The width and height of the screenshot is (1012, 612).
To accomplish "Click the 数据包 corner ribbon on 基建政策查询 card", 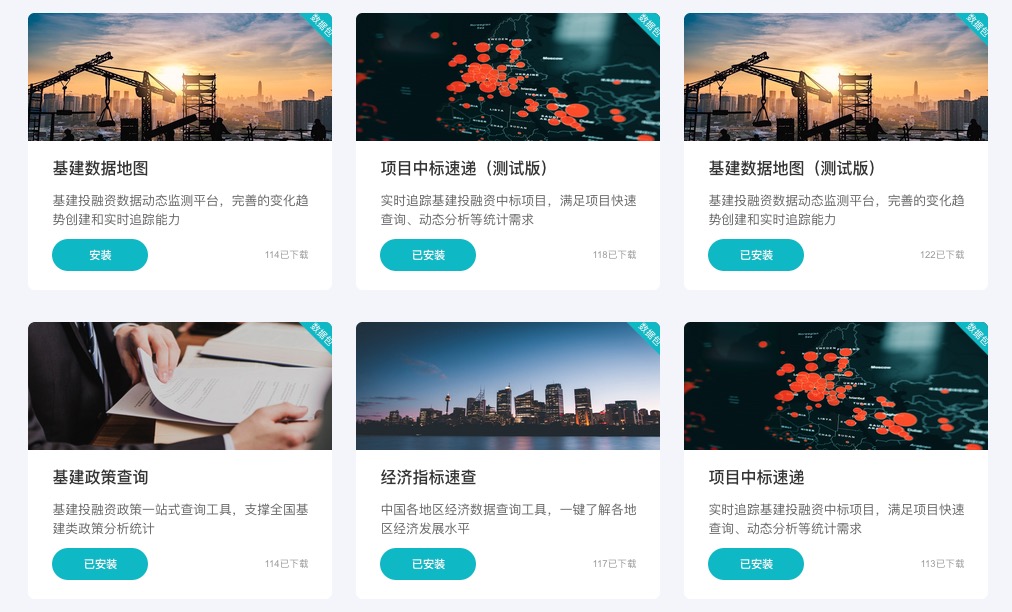I will tap(321, 336).
